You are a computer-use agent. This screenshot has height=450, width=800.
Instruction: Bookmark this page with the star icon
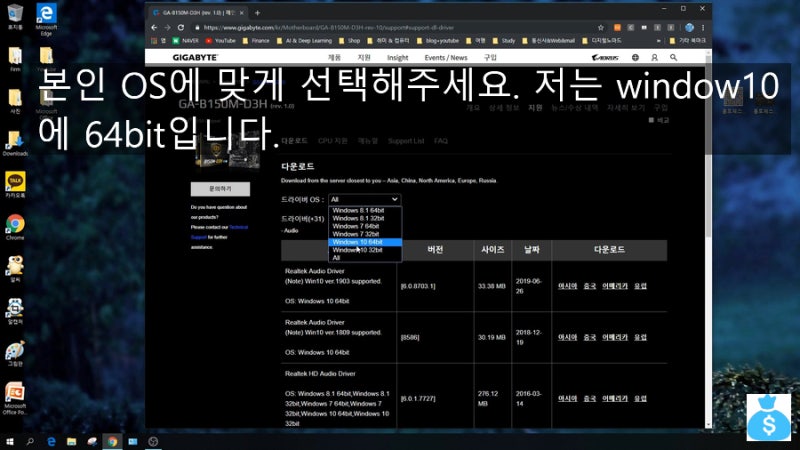click(601, 28)
